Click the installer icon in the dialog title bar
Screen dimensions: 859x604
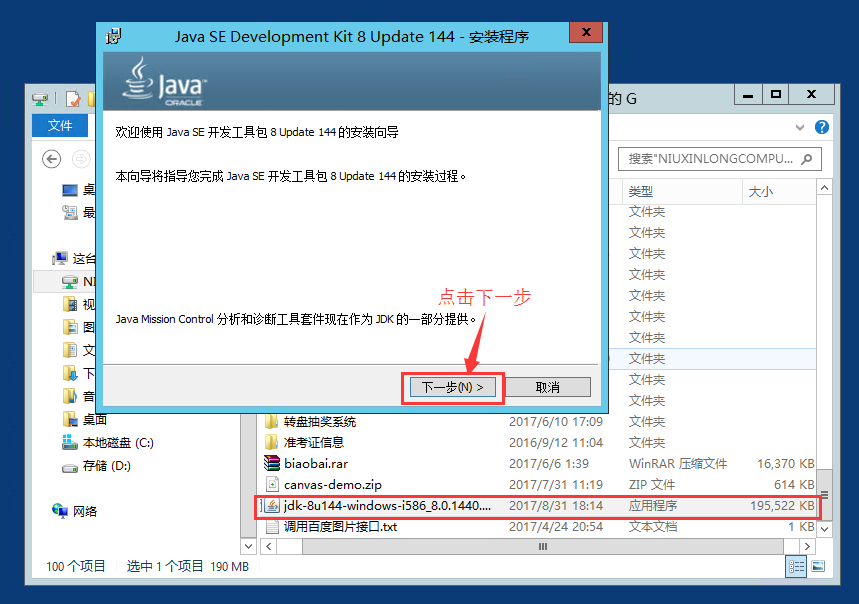point(113,36)
